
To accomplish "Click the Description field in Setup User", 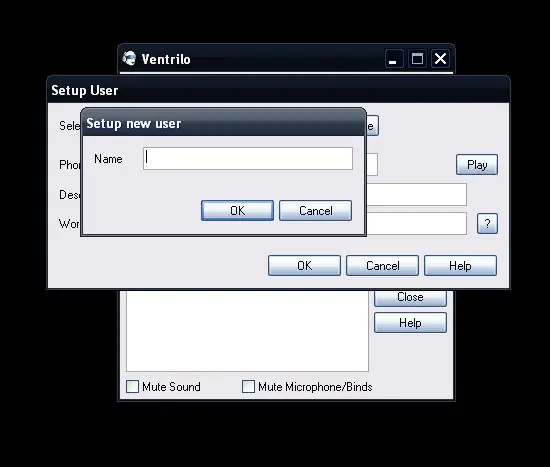I will [416, 194].
